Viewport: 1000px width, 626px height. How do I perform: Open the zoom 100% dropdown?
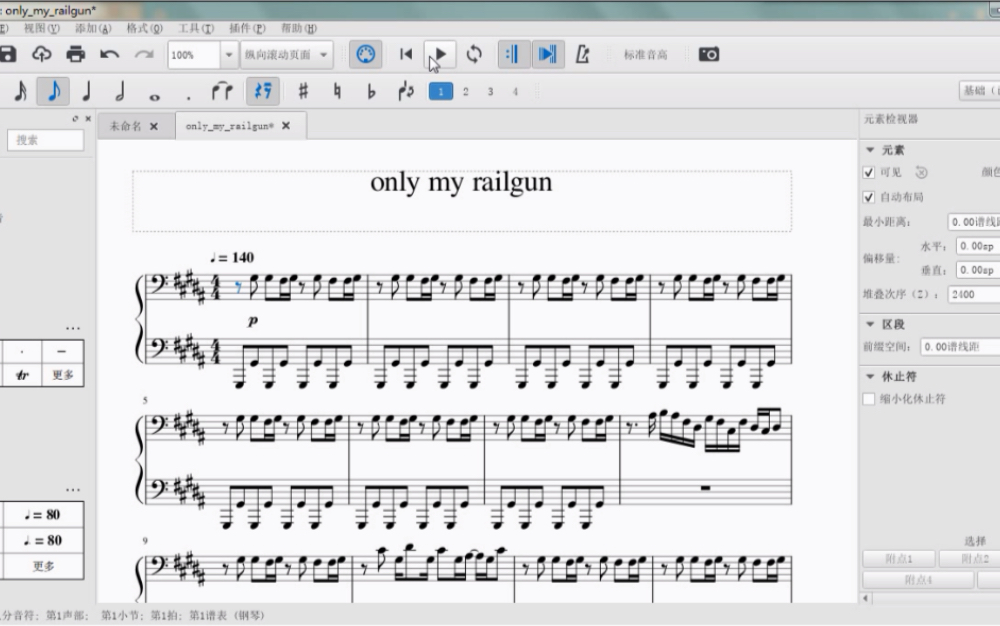[229, 55]
